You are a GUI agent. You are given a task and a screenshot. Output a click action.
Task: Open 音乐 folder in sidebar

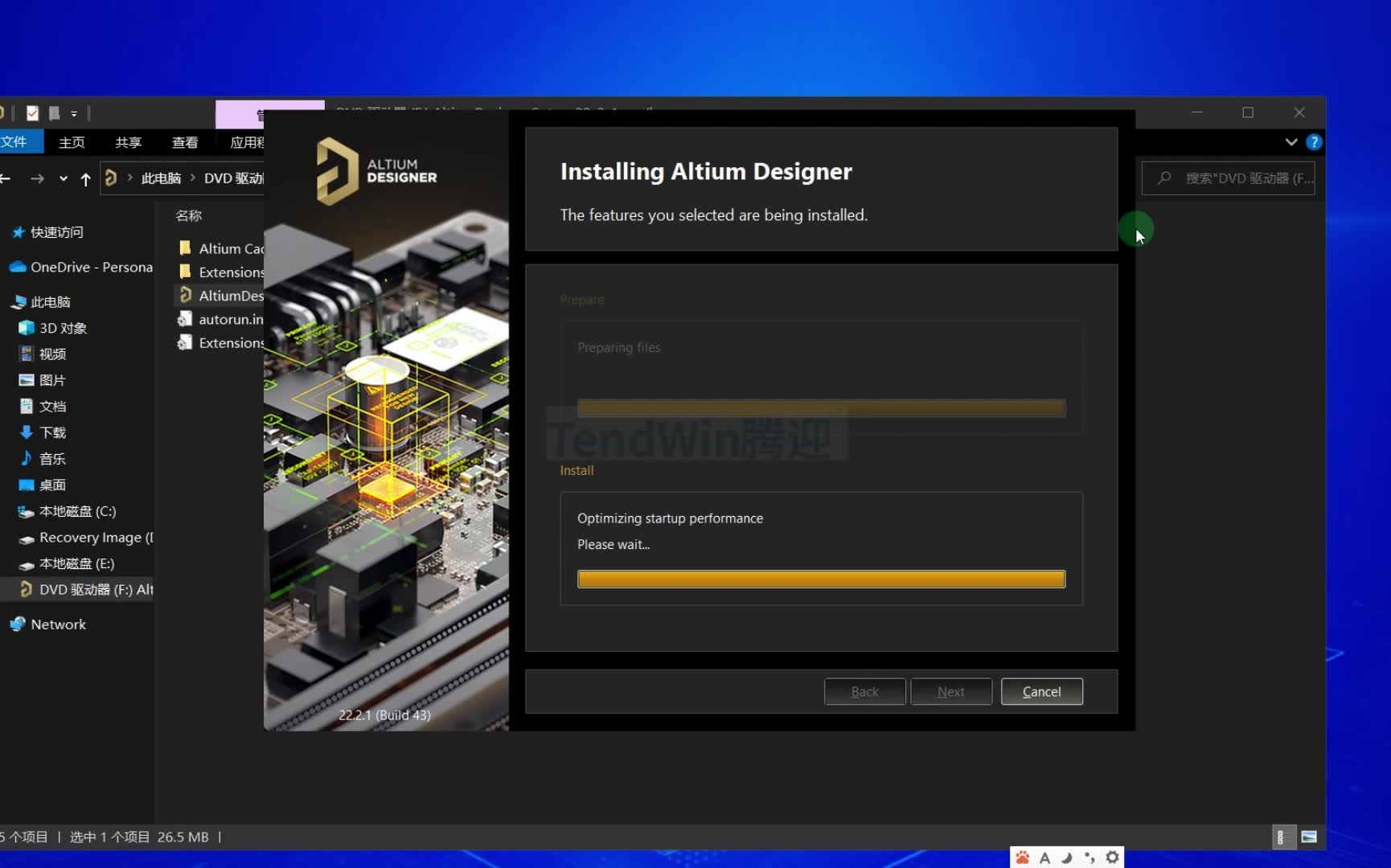[x=43, y=459]
